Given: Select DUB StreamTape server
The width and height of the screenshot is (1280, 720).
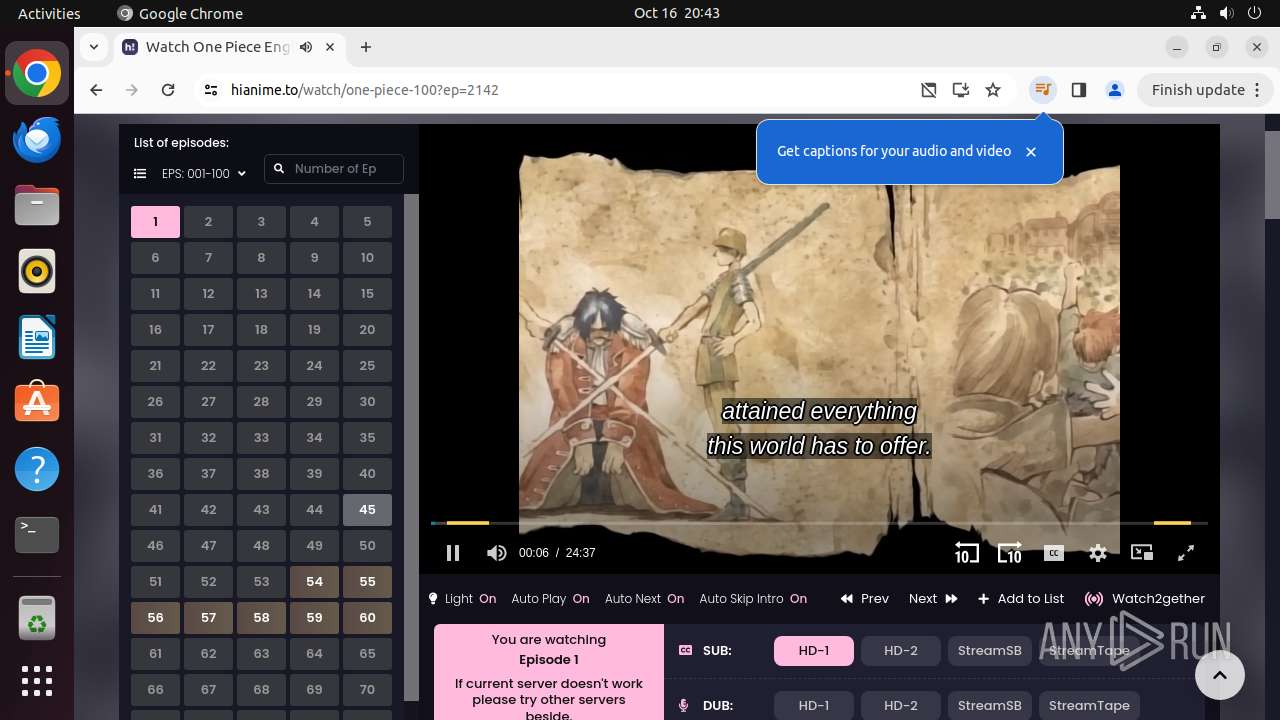Looking at the screenshot, I should [x=1089, y=706].
